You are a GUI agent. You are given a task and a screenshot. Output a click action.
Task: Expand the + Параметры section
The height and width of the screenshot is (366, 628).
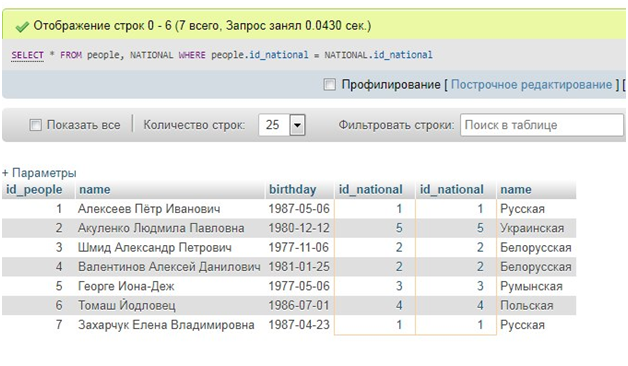39,173
